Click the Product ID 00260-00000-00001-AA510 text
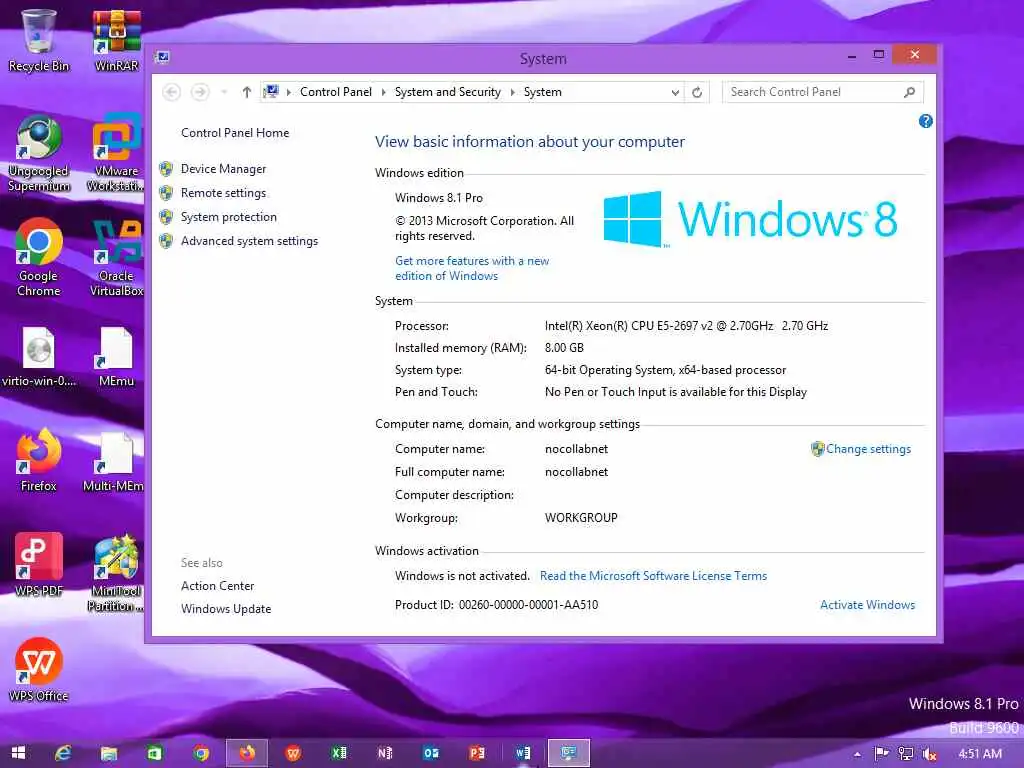 (x=496, y=605)
